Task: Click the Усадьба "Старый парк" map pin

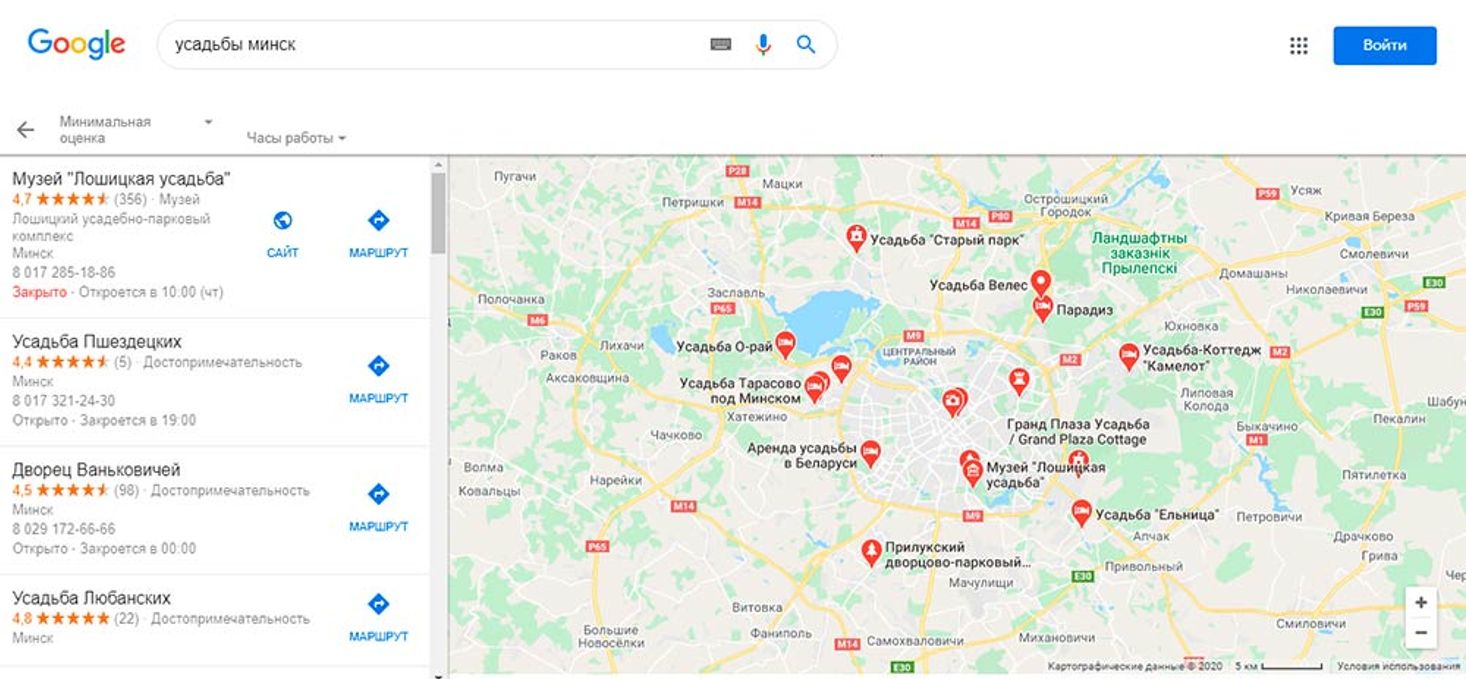Action: (856, 237)
